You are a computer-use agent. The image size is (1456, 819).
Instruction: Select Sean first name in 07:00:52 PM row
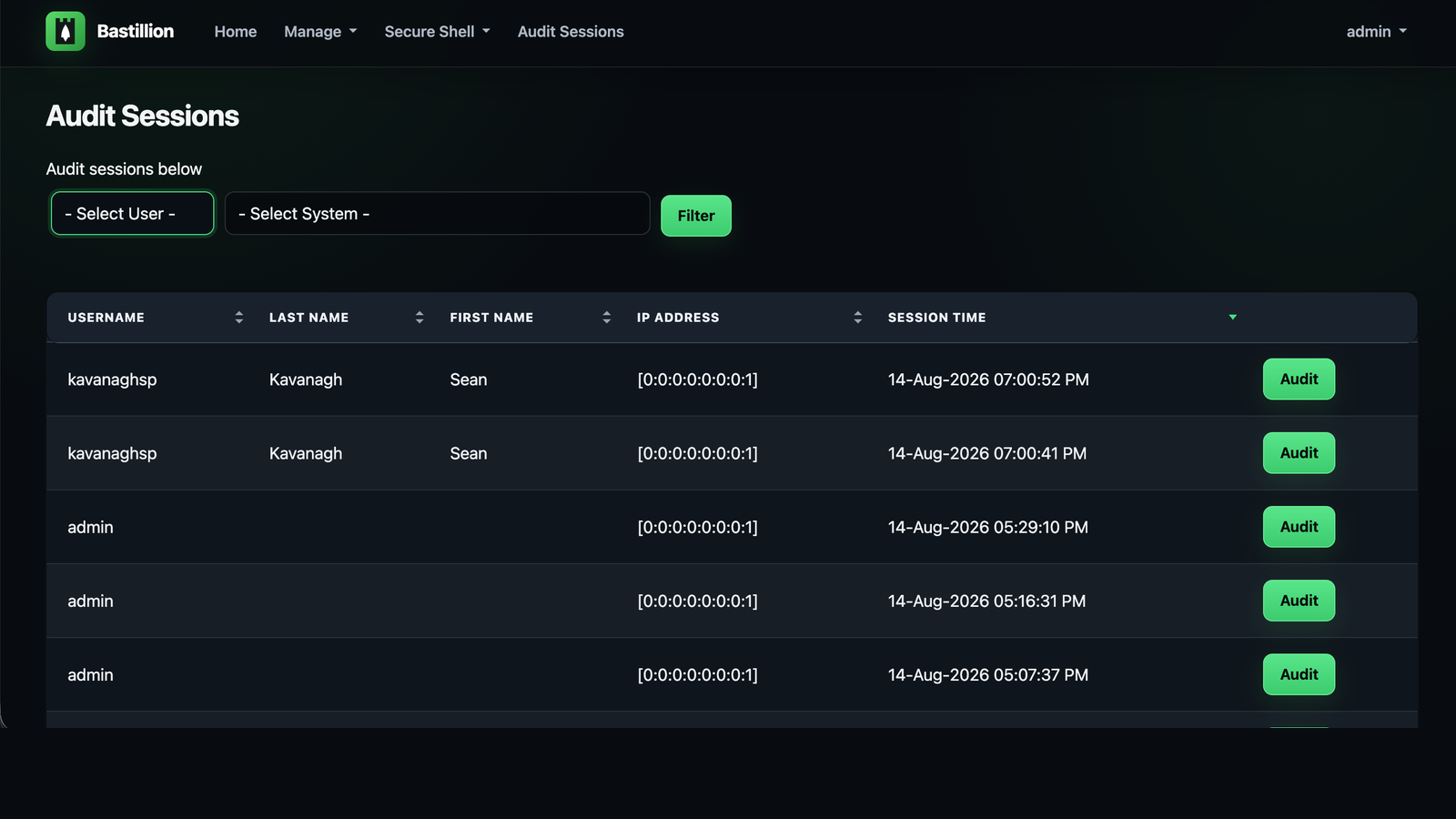tap(469, 379)
